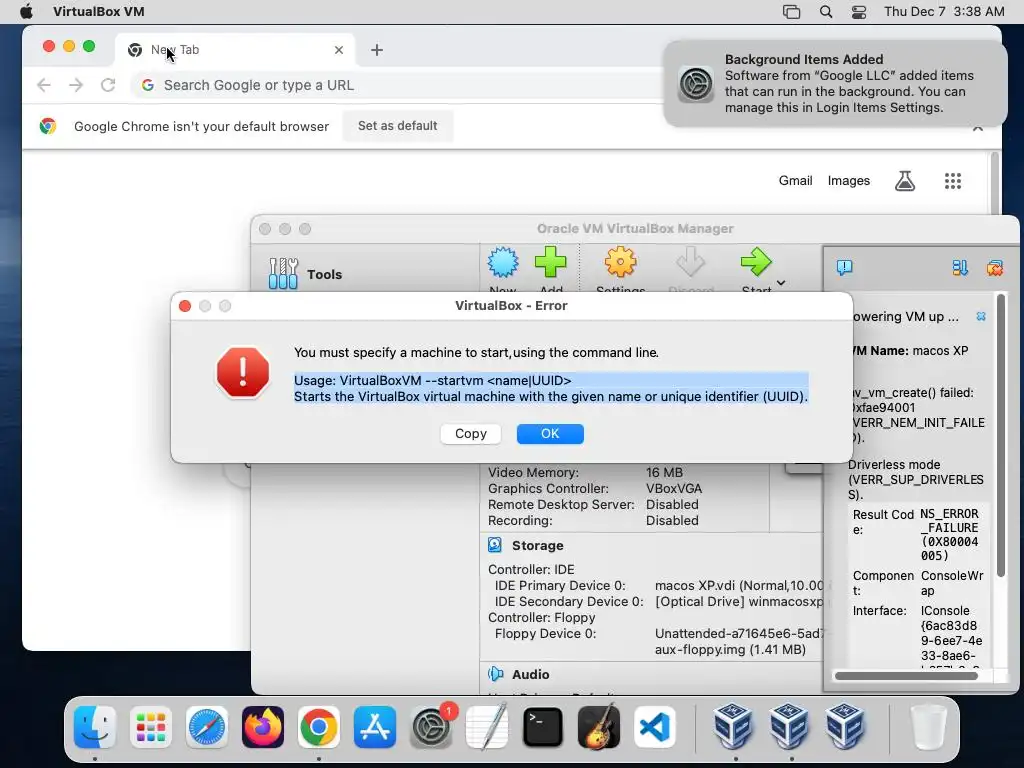This screenshot has height=768, width=1024.
Task: Click 'ConsoleWrap' component value
Action: point(952,583)
